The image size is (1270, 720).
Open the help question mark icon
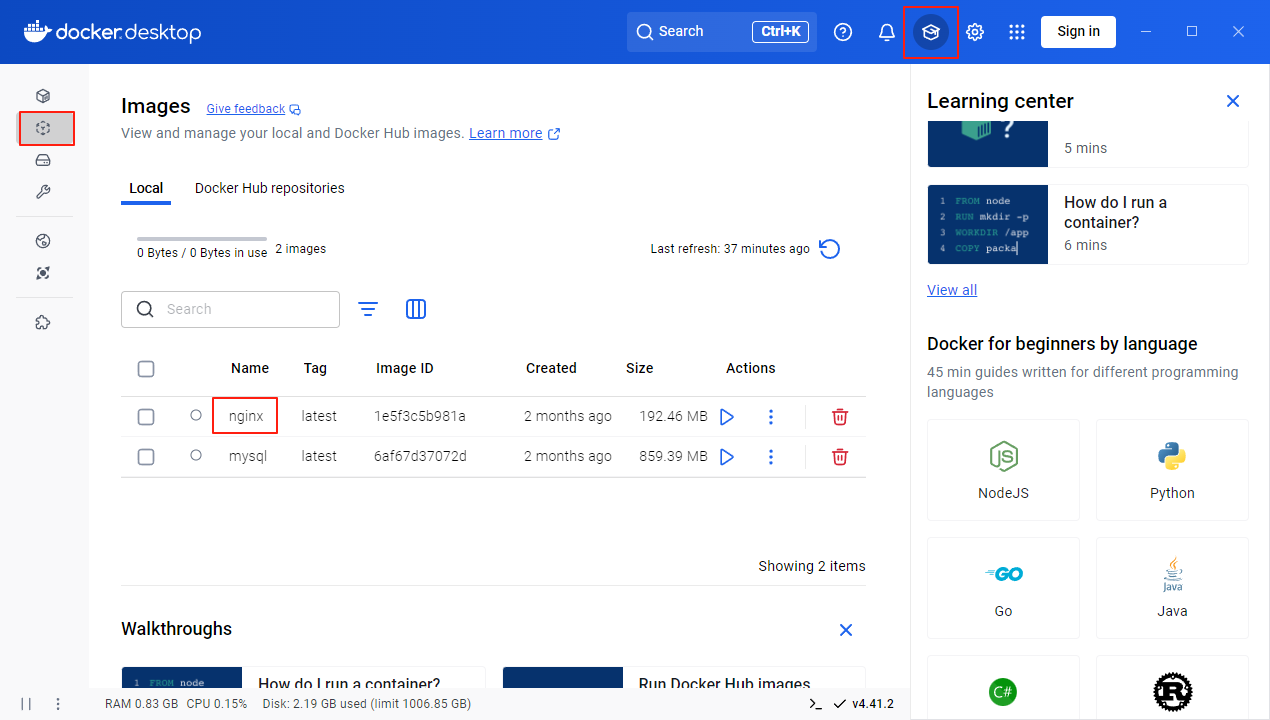point(843,32)
